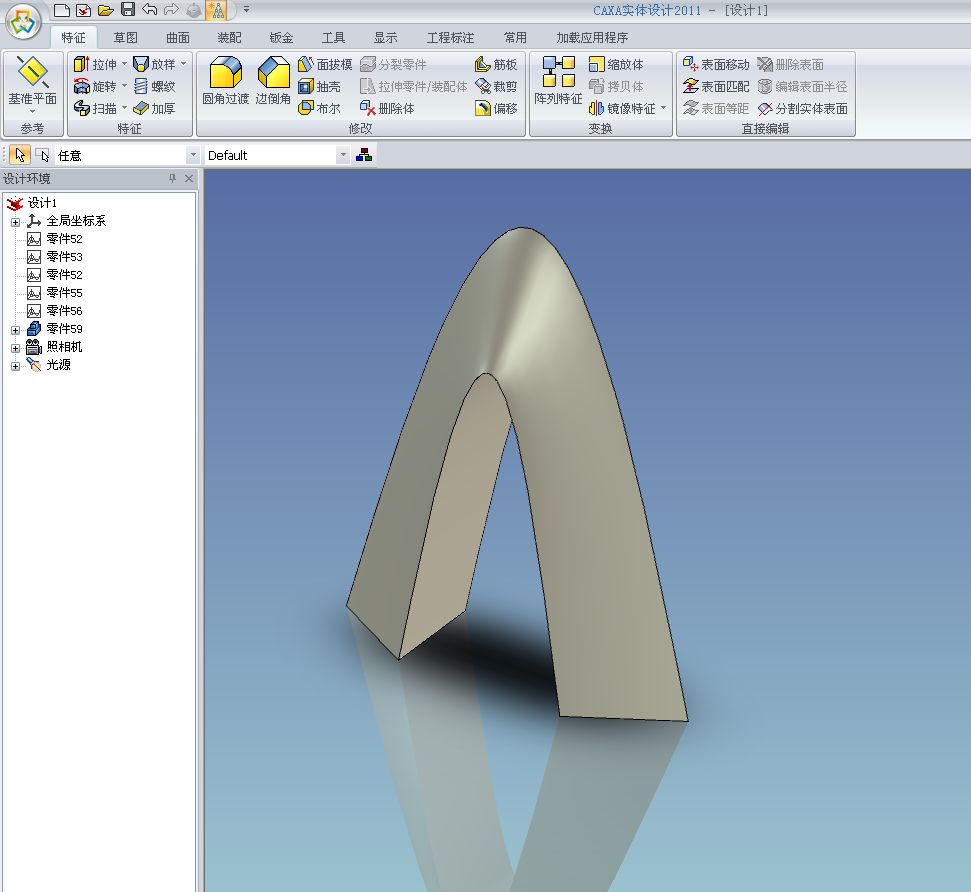
Task: Click the 圆角过渡 (fillet) tool
Action: 225,81
